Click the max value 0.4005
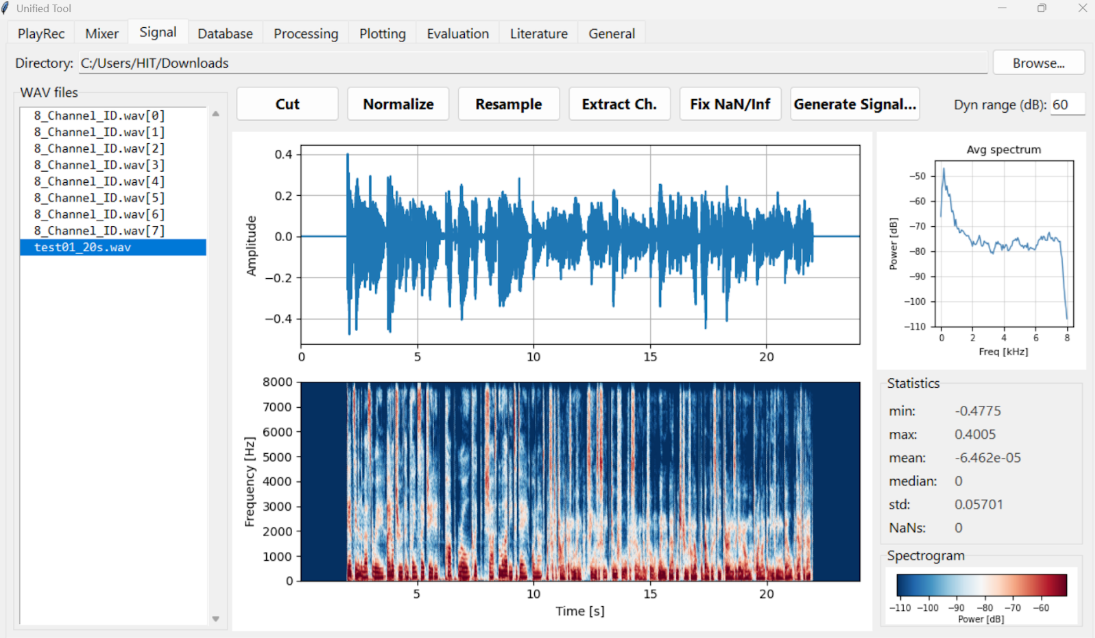 point(975,434)
